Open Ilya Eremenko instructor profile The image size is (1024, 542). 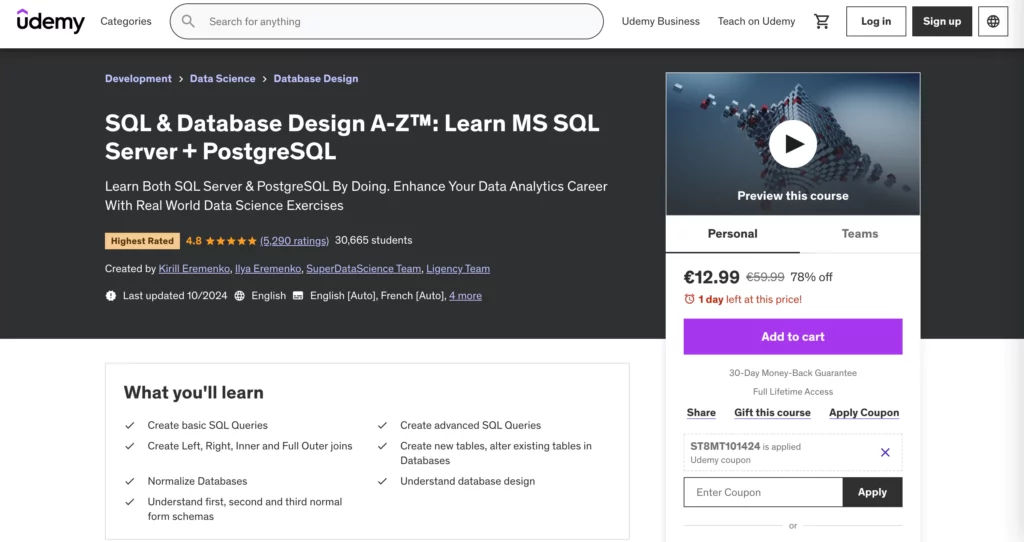[x=268, y=268]
